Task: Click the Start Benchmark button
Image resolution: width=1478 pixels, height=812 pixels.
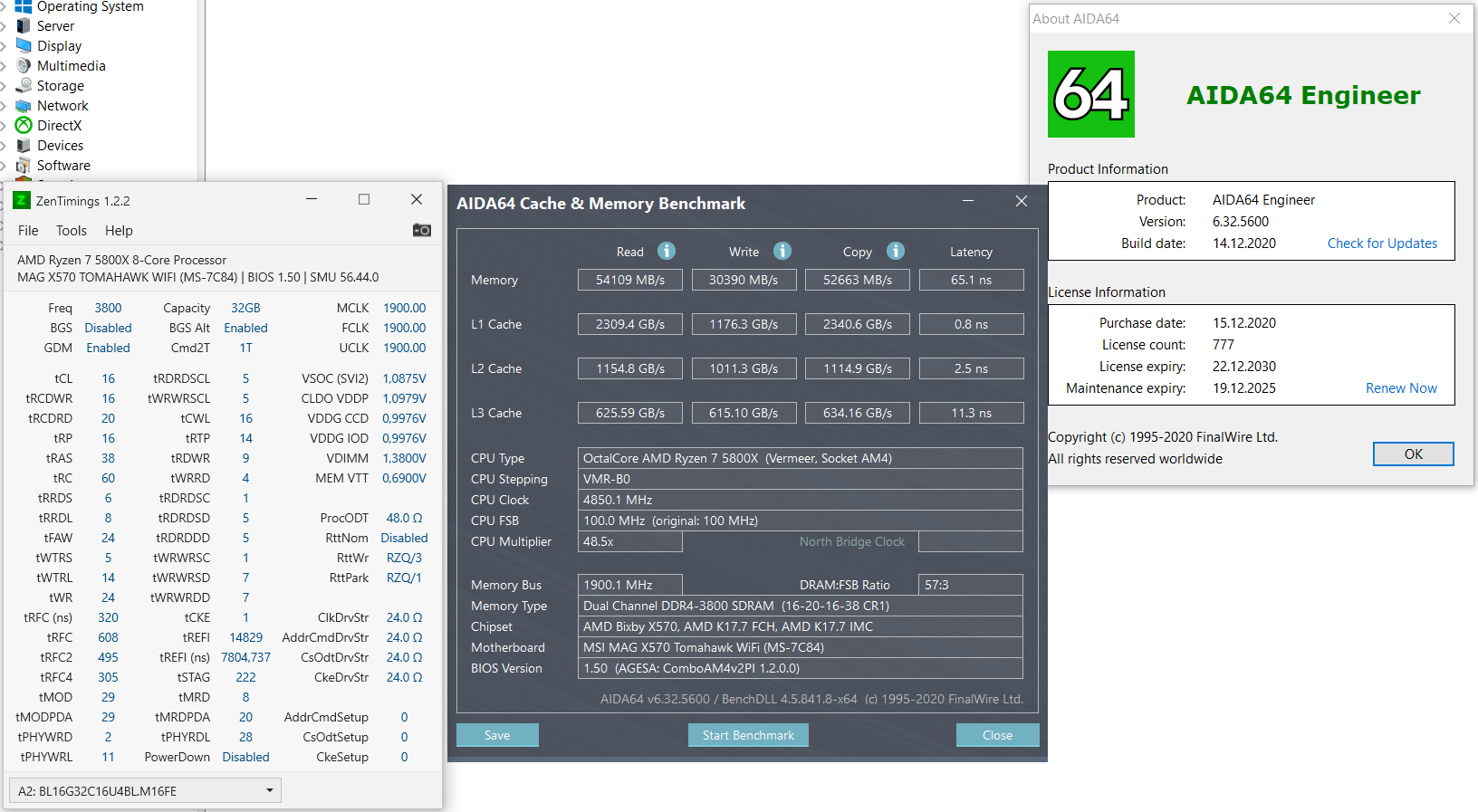Action: (x=748, y=735)
